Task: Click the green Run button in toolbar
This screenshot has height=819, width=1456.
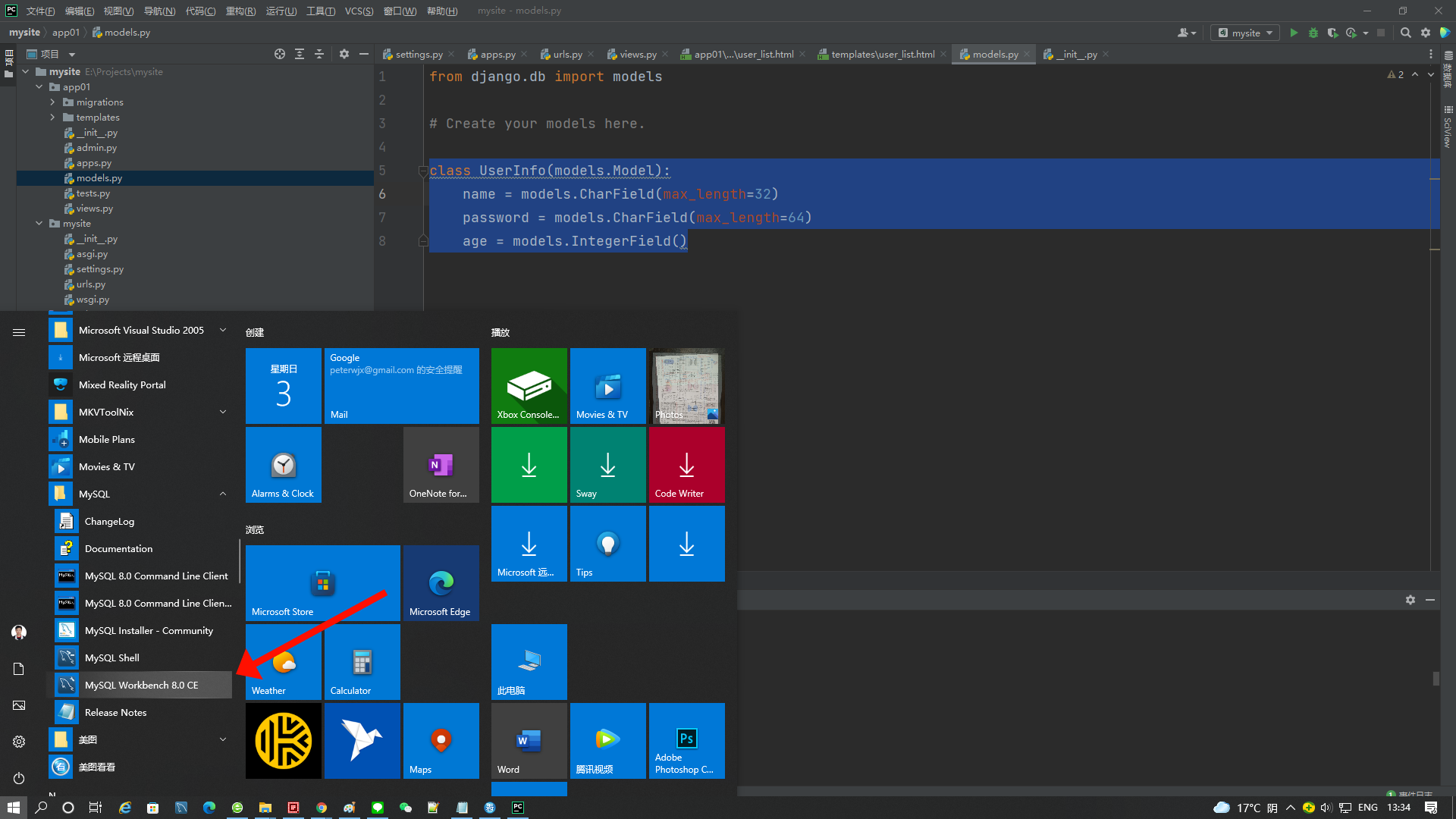Action: click(x=1294, y=33)
